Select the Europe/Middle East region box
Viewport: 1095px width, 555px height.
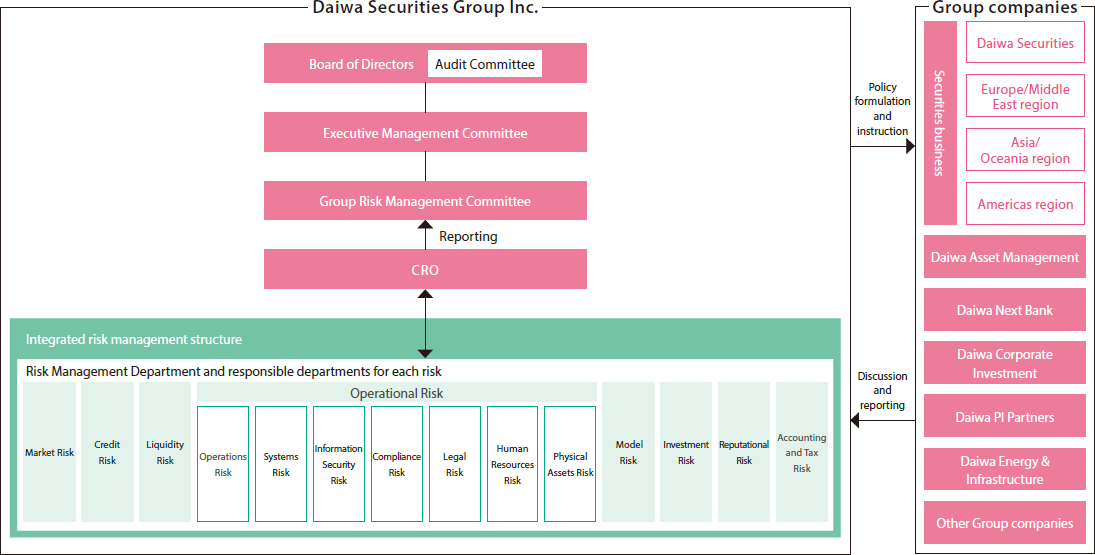pyautogui.click(x=1025, y=96)
